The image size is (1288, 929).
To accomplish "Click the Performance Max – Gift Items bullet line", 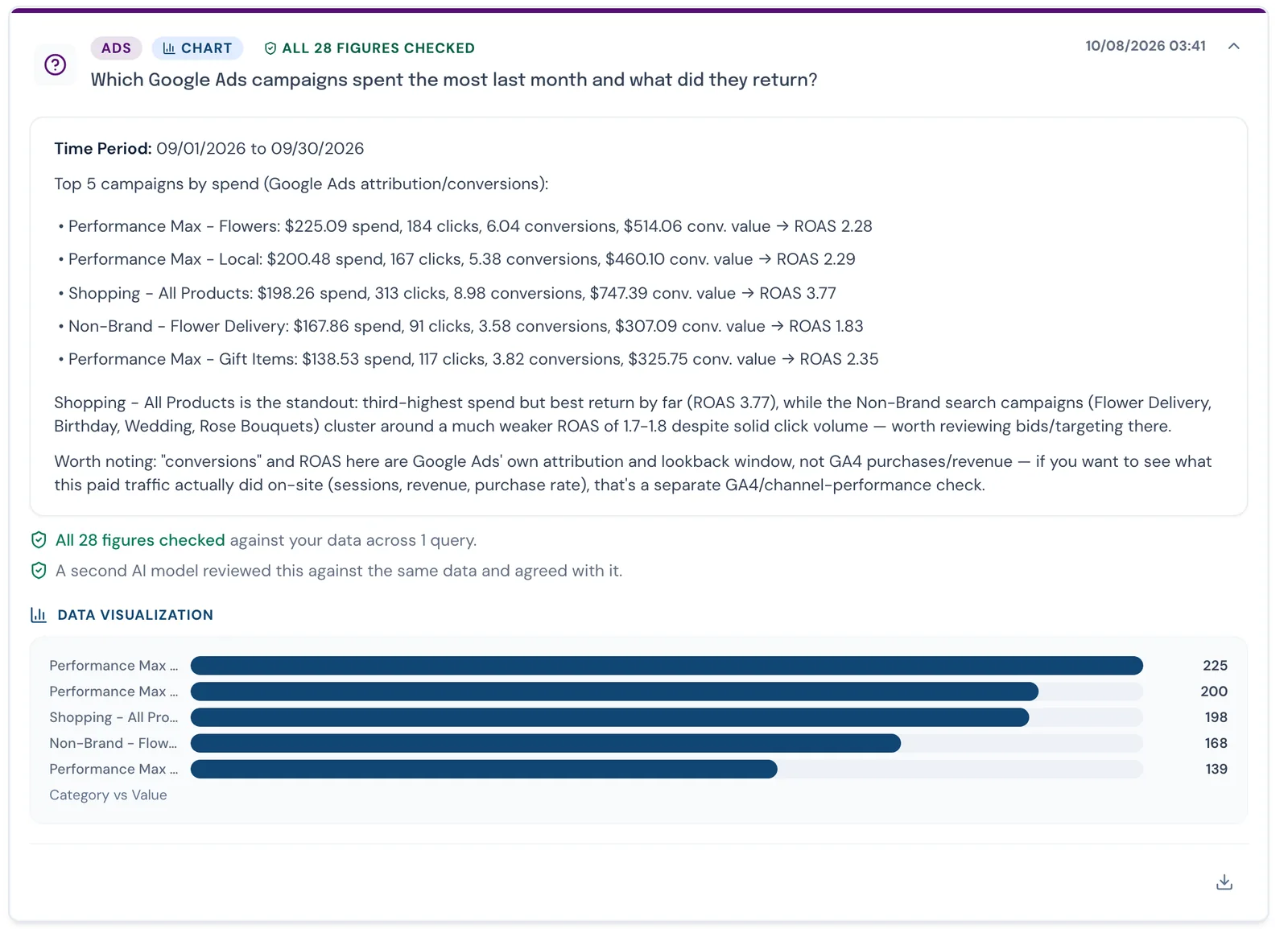I will [468, 359].
